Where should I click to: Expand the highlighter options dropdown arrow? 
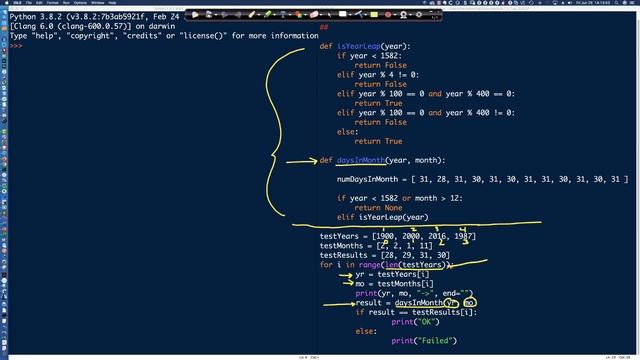pyautogui.click(x=274, y=15)
